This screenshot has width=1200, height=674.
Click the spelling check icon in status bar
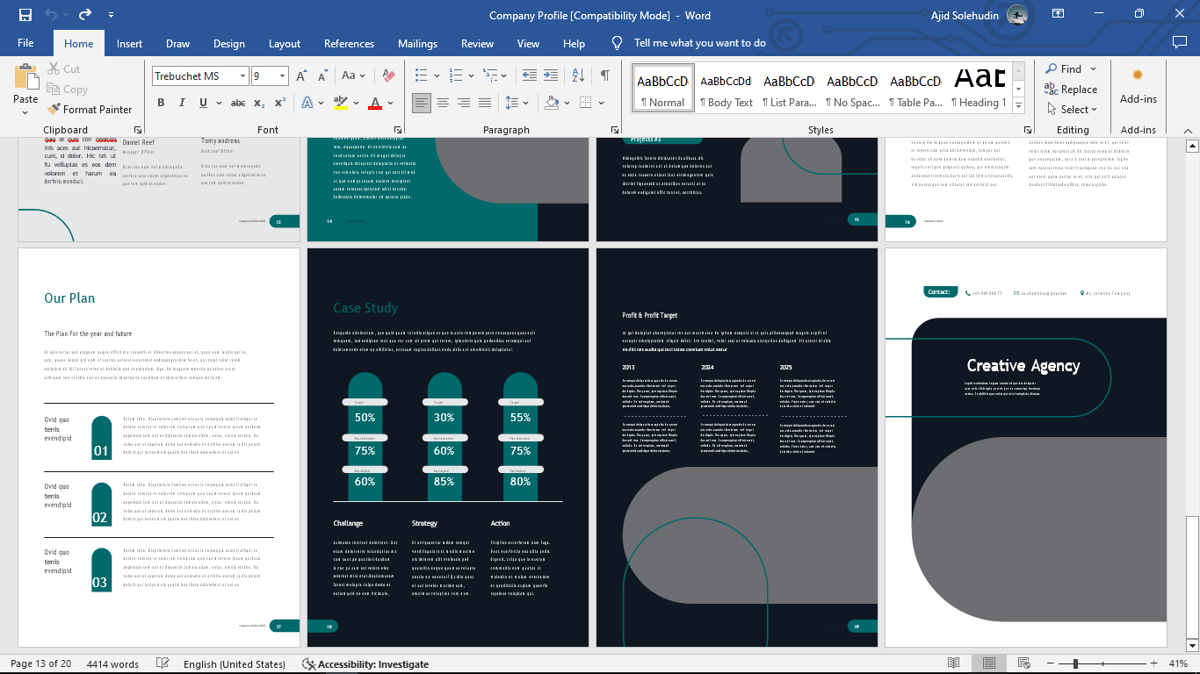pos(161,663)
